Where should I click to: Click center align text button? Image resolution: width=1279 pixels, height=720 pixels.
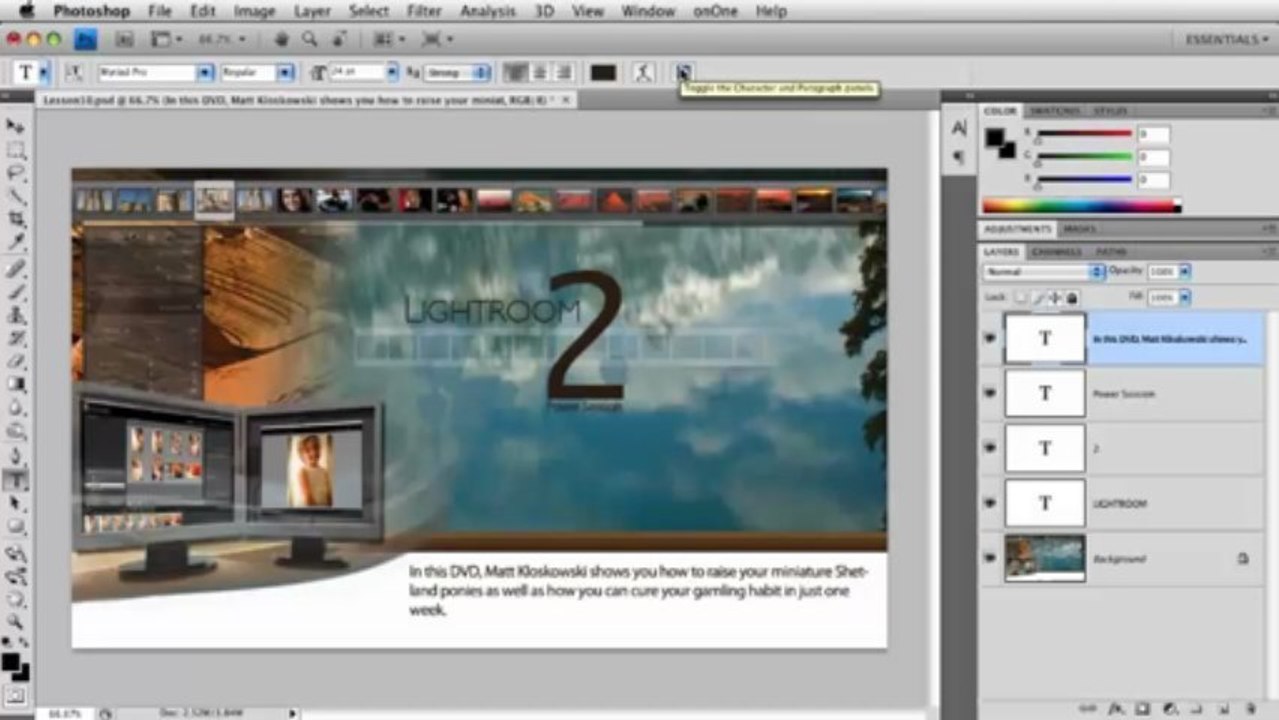[540, 72]
